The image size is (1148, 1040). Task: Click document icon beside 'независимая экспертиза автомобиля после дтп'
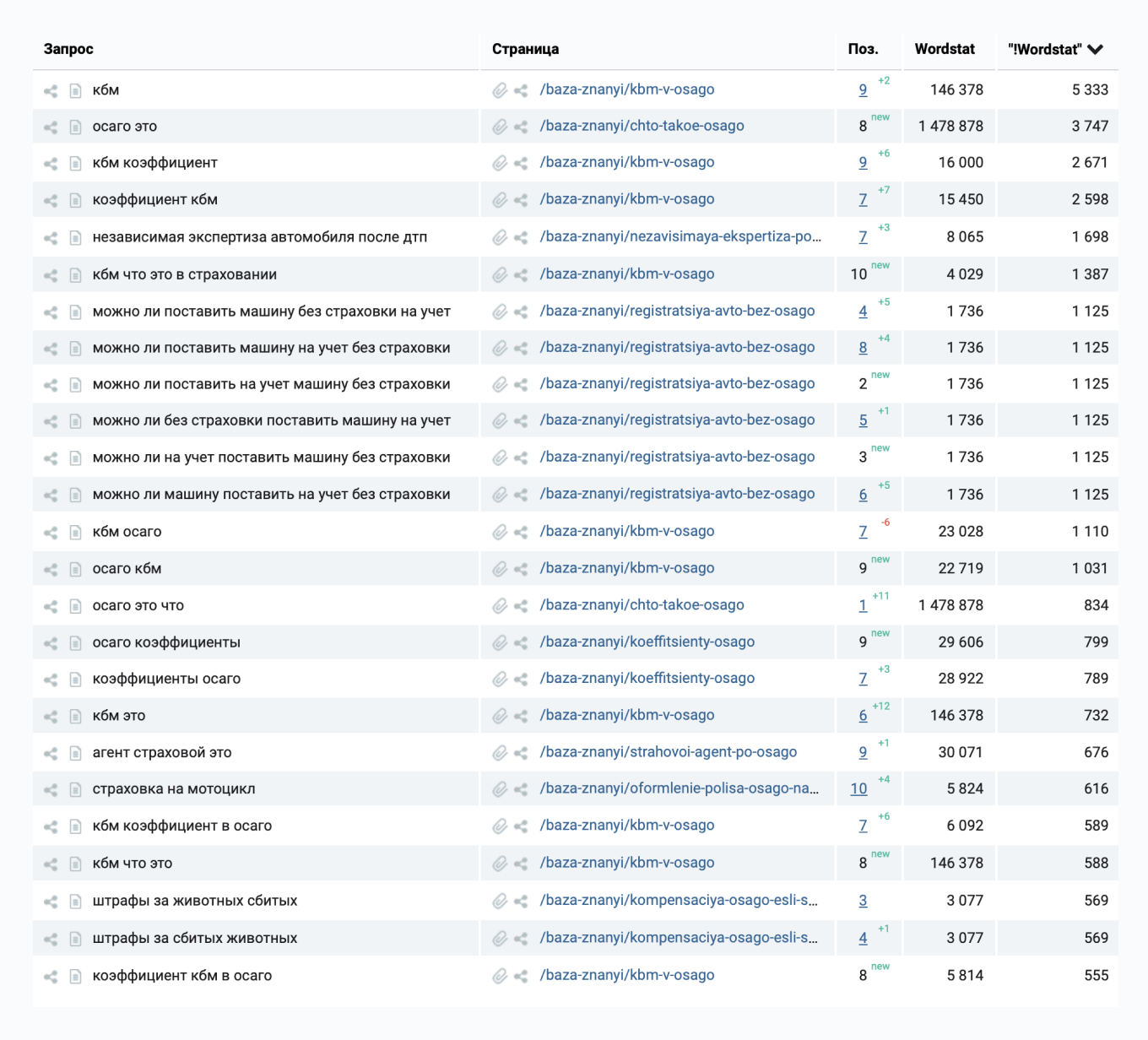(75, 237)
